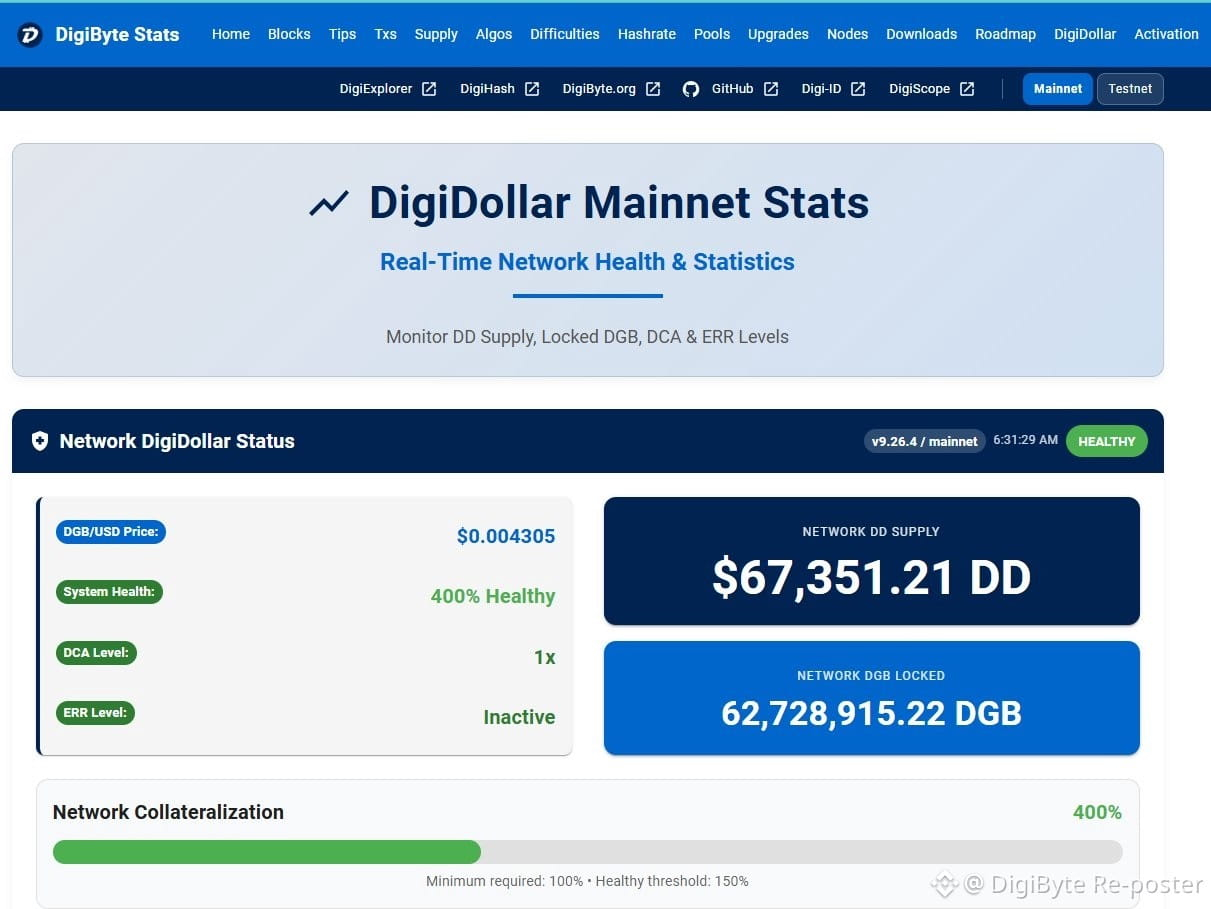
Task: Click the 6:31:29 AM timestamp
Action: pyautogui.click(x=1025, y=440)
